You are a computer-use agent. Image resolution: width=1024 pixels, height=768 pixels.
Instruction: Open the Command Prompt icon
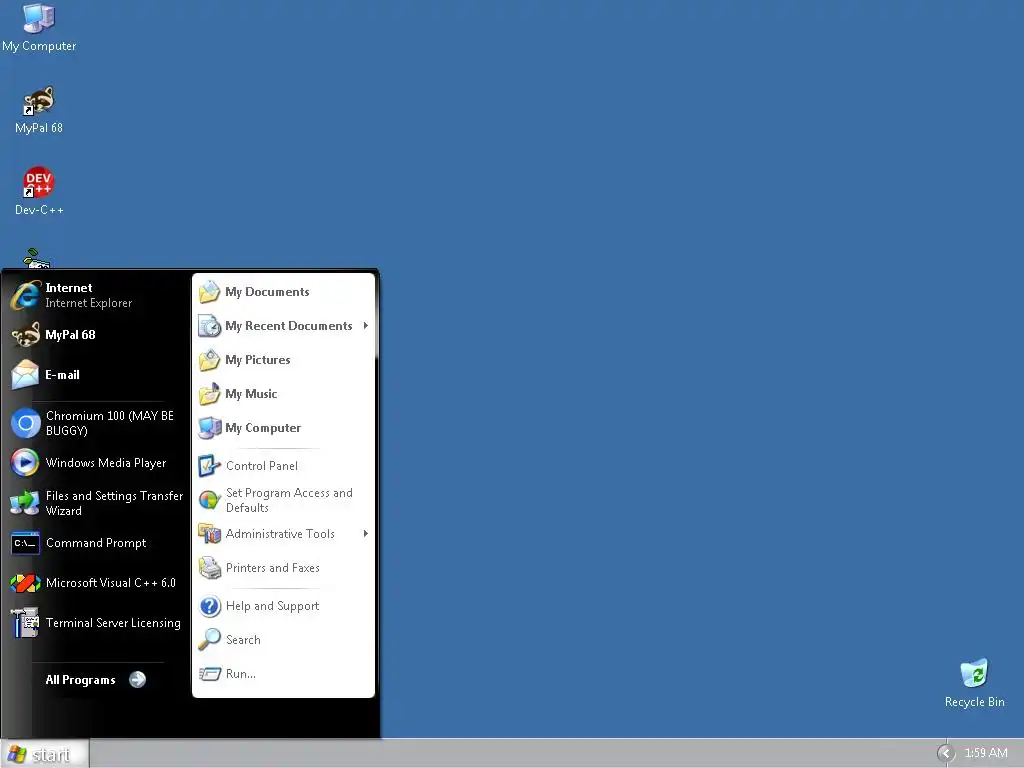coord(25,543)
